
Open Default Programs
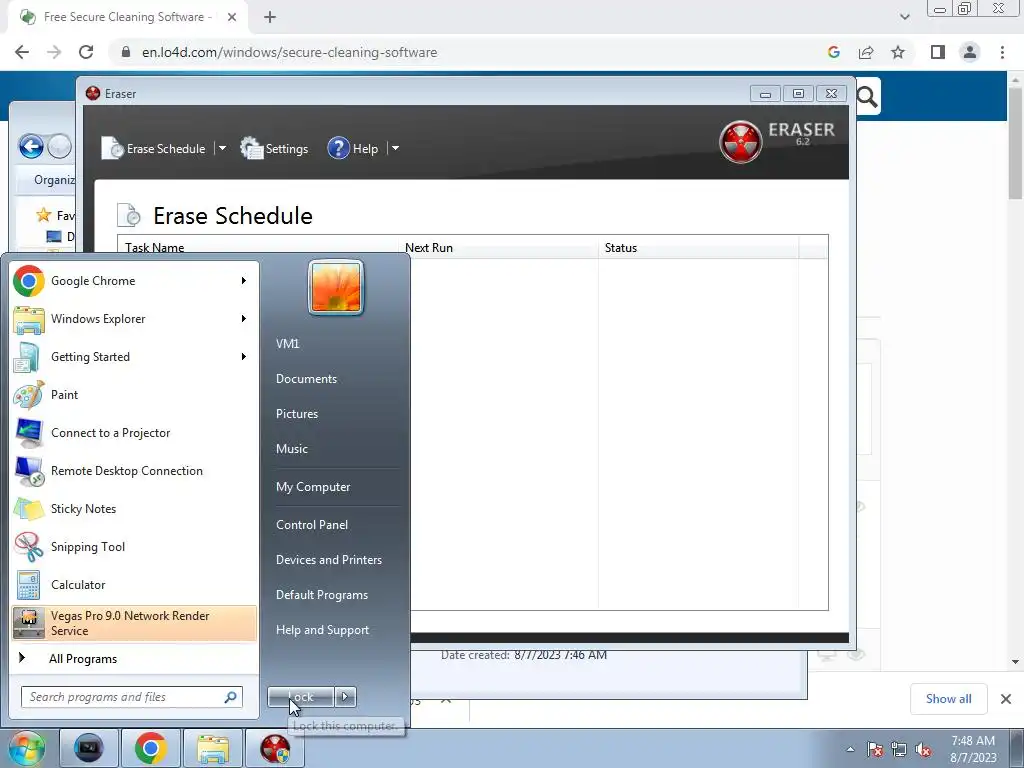click(321, 595)
